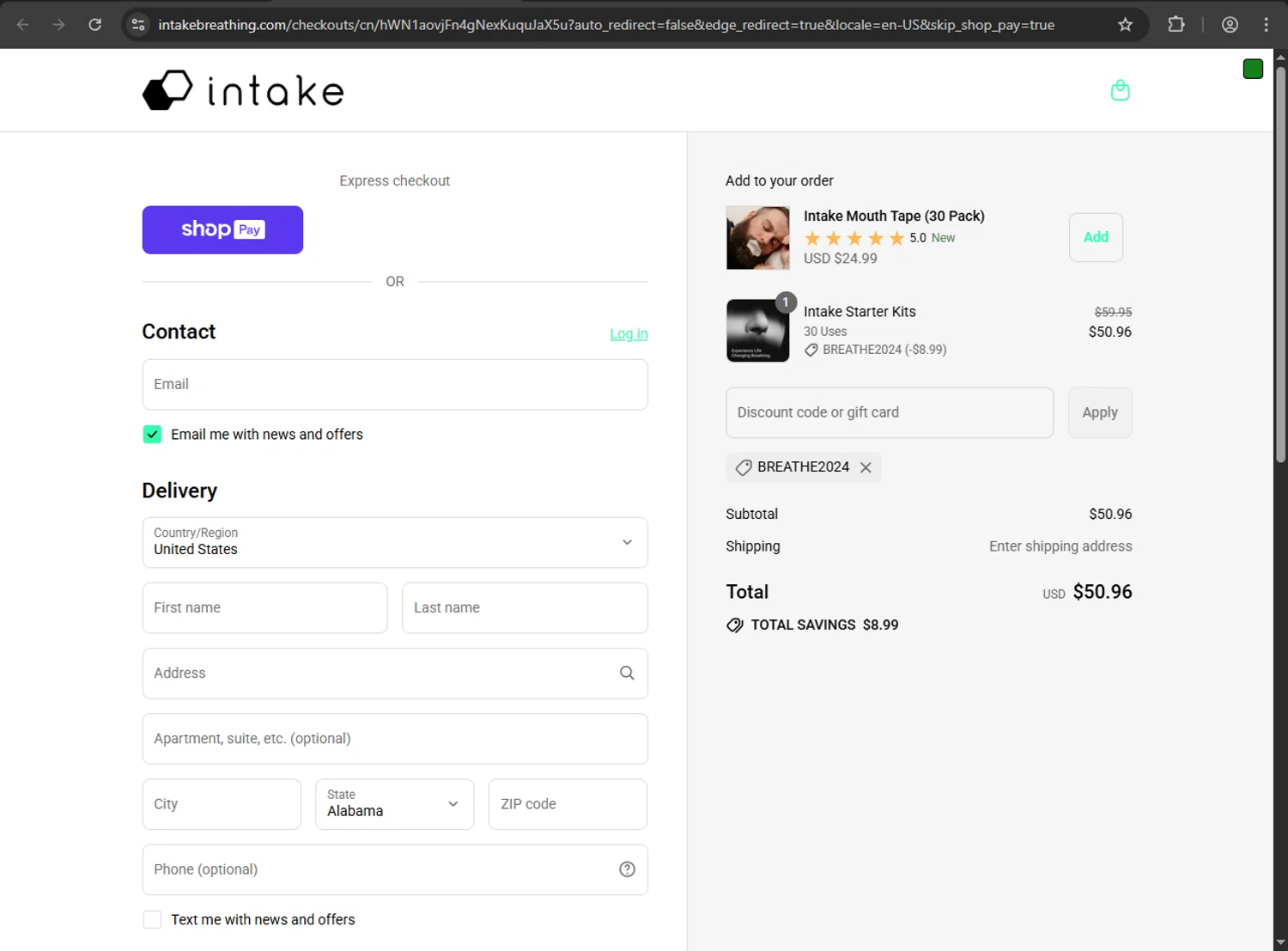This screenshot has height=951, width=1288.
Task: Click the Intake Starter Kits product thumbnail
Action: pyautogui.click(x=757, y=331)
